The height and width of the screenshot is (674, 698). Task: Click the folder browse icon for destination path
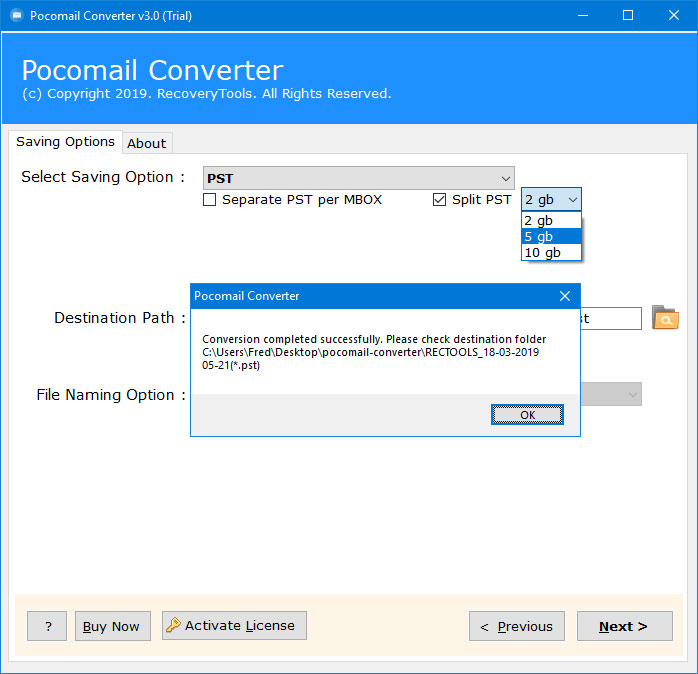(665, 317)
